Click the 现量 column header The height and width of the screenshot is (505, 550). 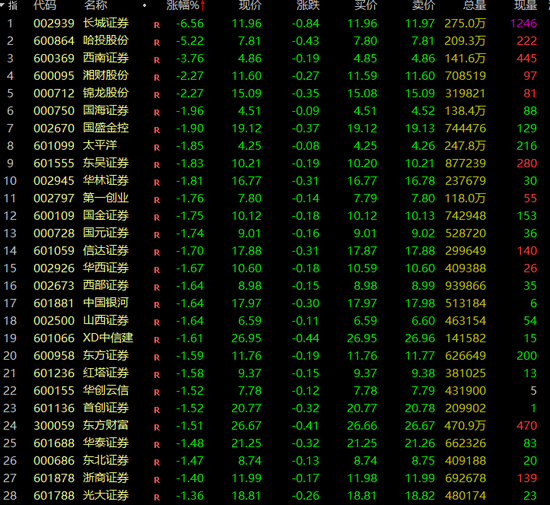526,5
